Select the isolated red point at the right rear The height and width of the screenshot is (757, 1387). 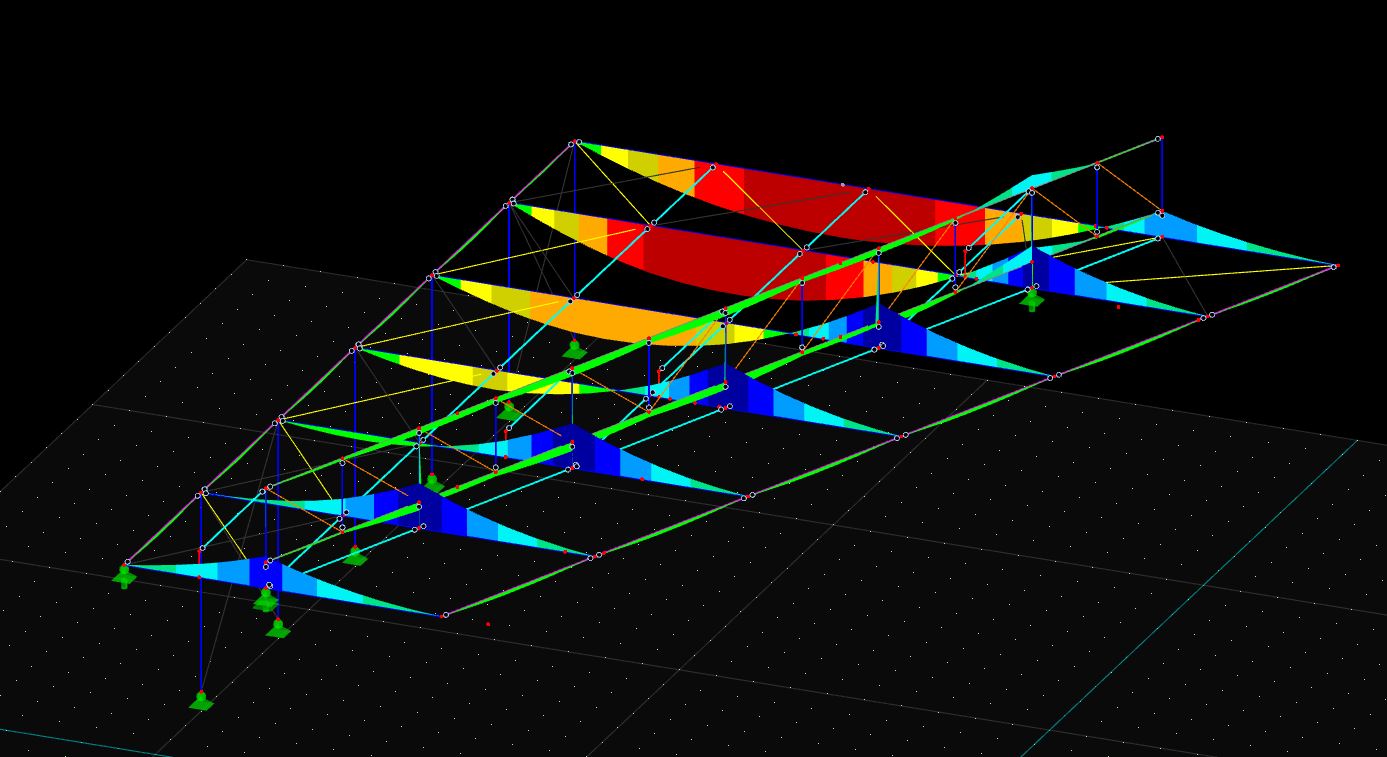pyautogui.click(x=1118, y=307)
